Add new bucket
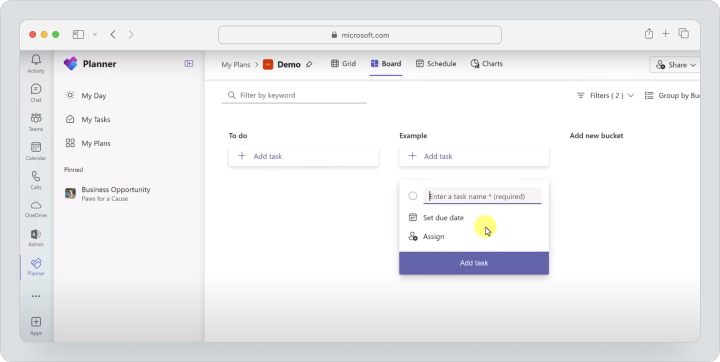The width and height of the screenshot is (720, 362). (596, 136)
